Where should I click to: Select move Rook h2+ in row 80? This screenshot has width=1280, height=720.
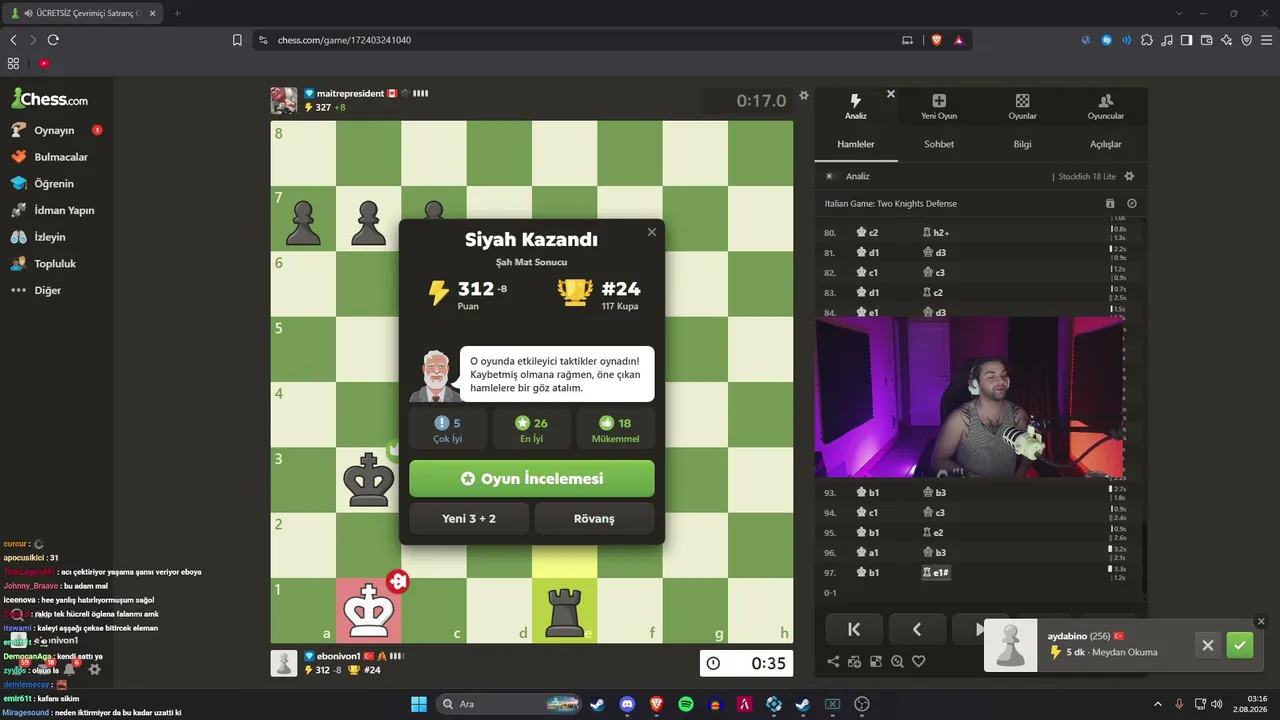point(936,232)
